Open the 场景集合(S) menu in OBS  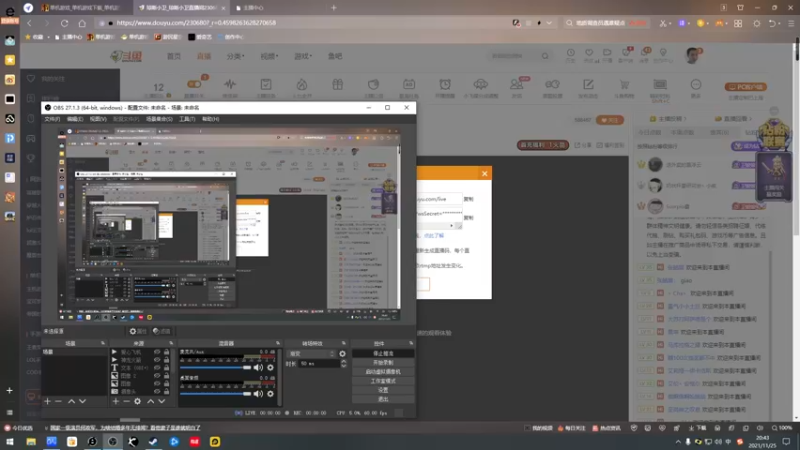coord(159,119)
